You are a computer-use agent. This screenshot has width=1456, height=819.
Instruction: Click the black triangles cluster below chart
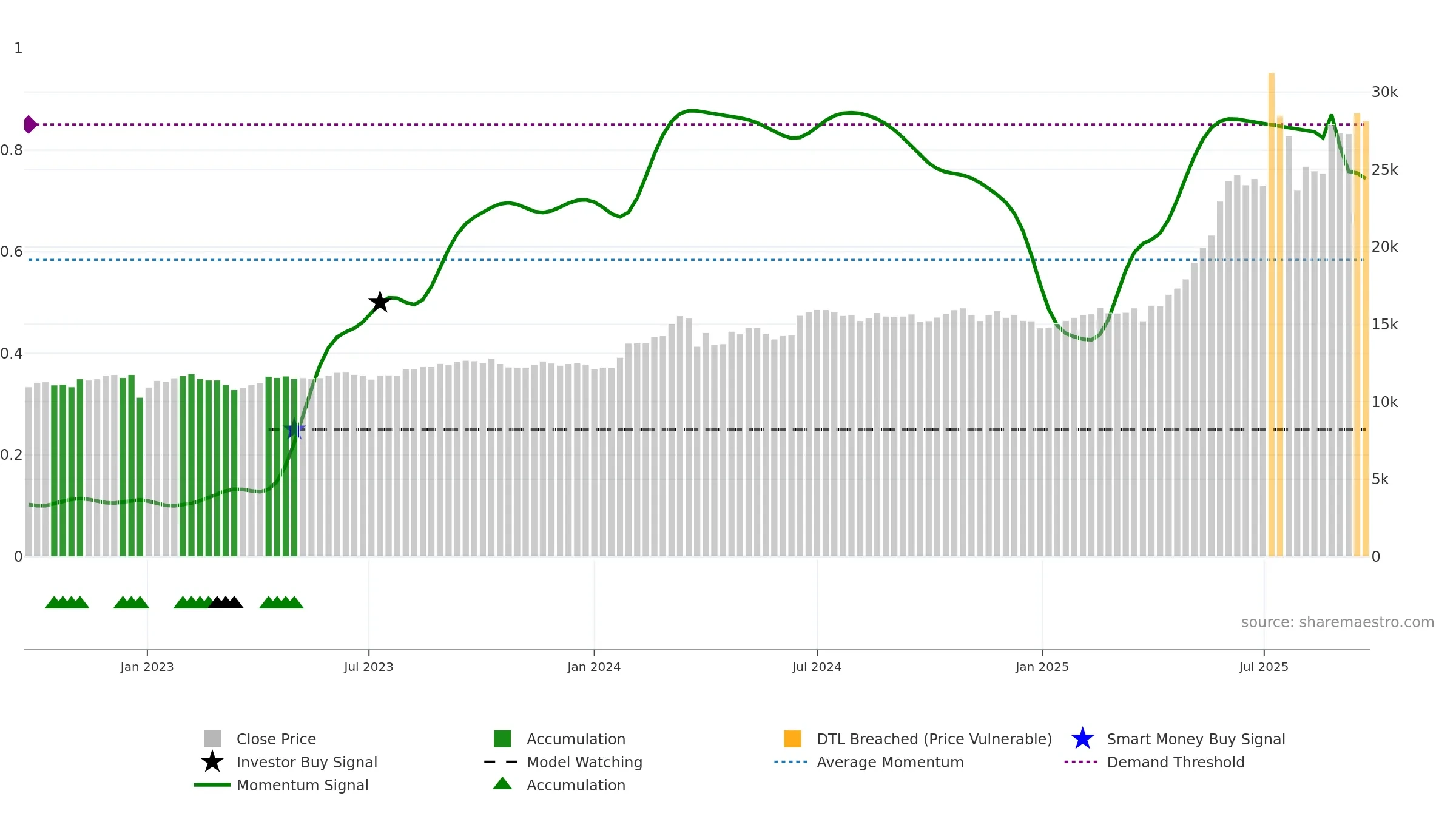(x=226, y=602)
